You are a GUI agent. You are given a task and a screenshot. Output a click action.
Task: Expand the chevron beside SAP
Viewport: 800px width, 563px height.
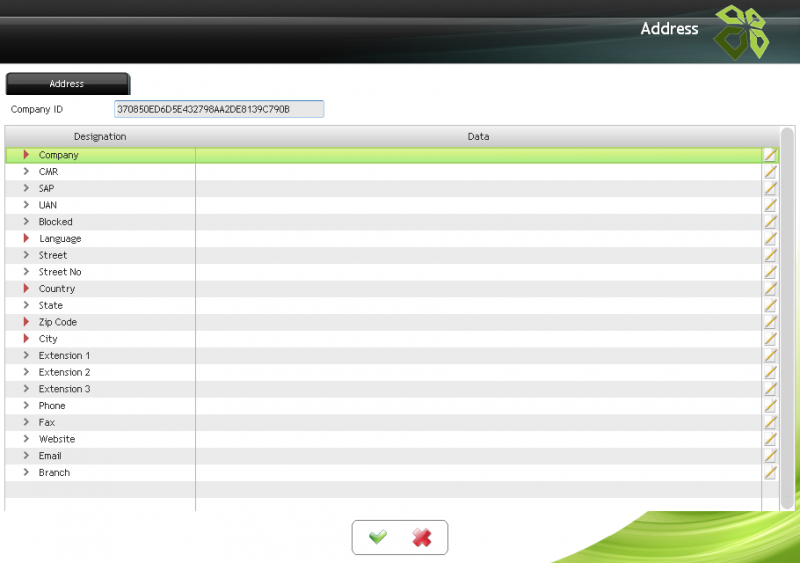coord(26,188)
